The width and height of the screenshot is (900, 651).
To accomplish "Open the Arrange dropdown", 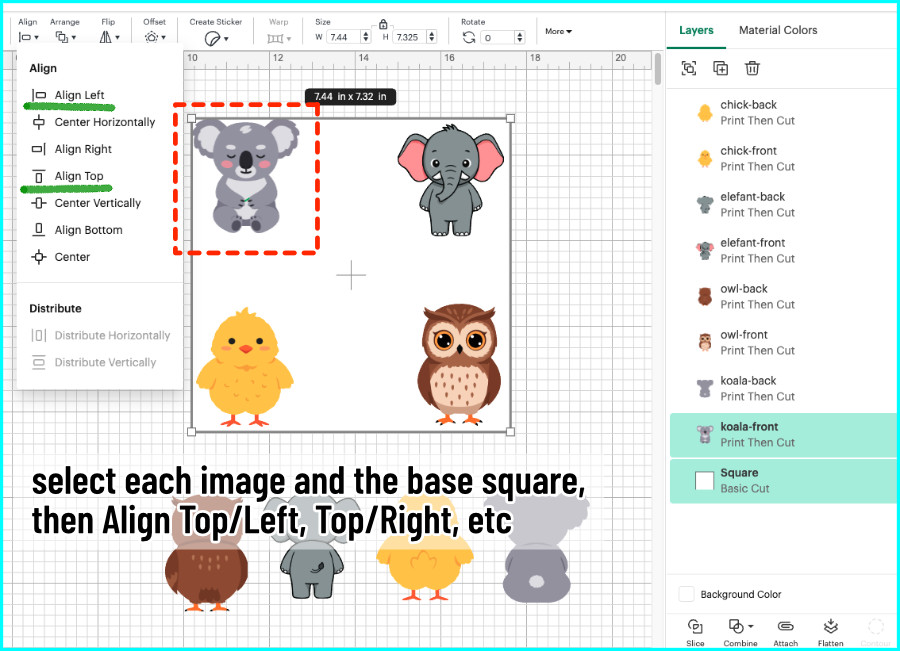I will [x=65, y=37].
